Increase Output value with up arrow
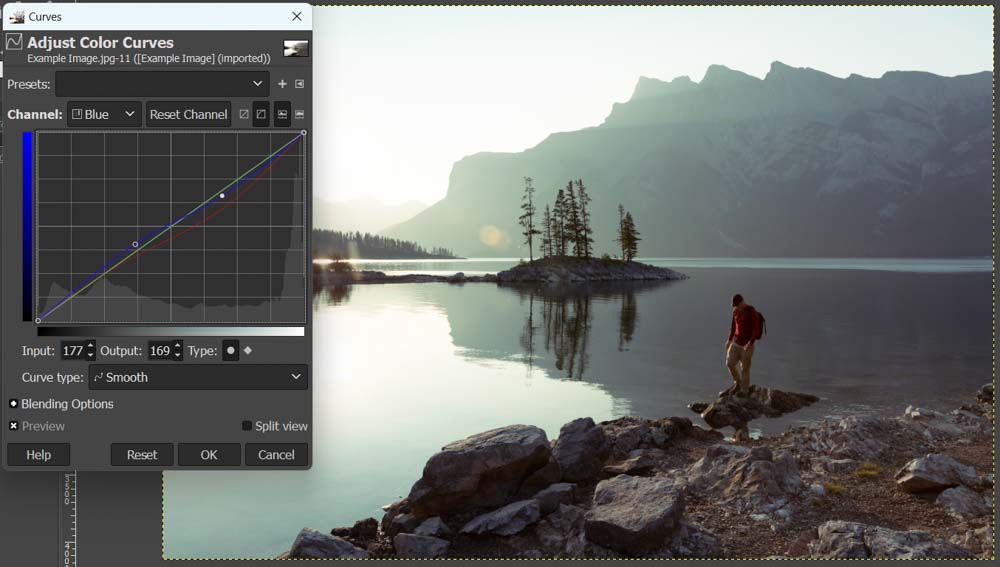Image resolution: width=1000 pixels, height=567 pixels. (177, 346)
